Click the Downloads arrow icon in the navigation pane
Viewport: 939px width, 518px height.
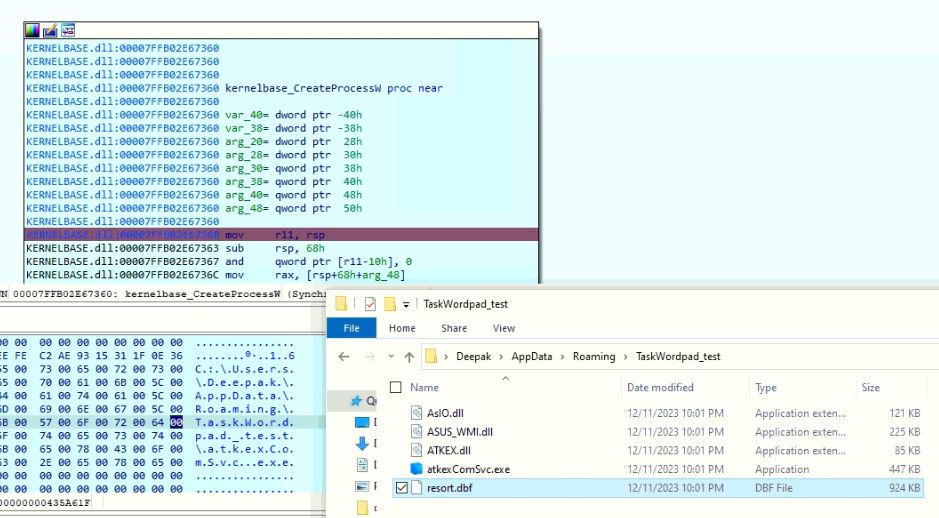362,444
